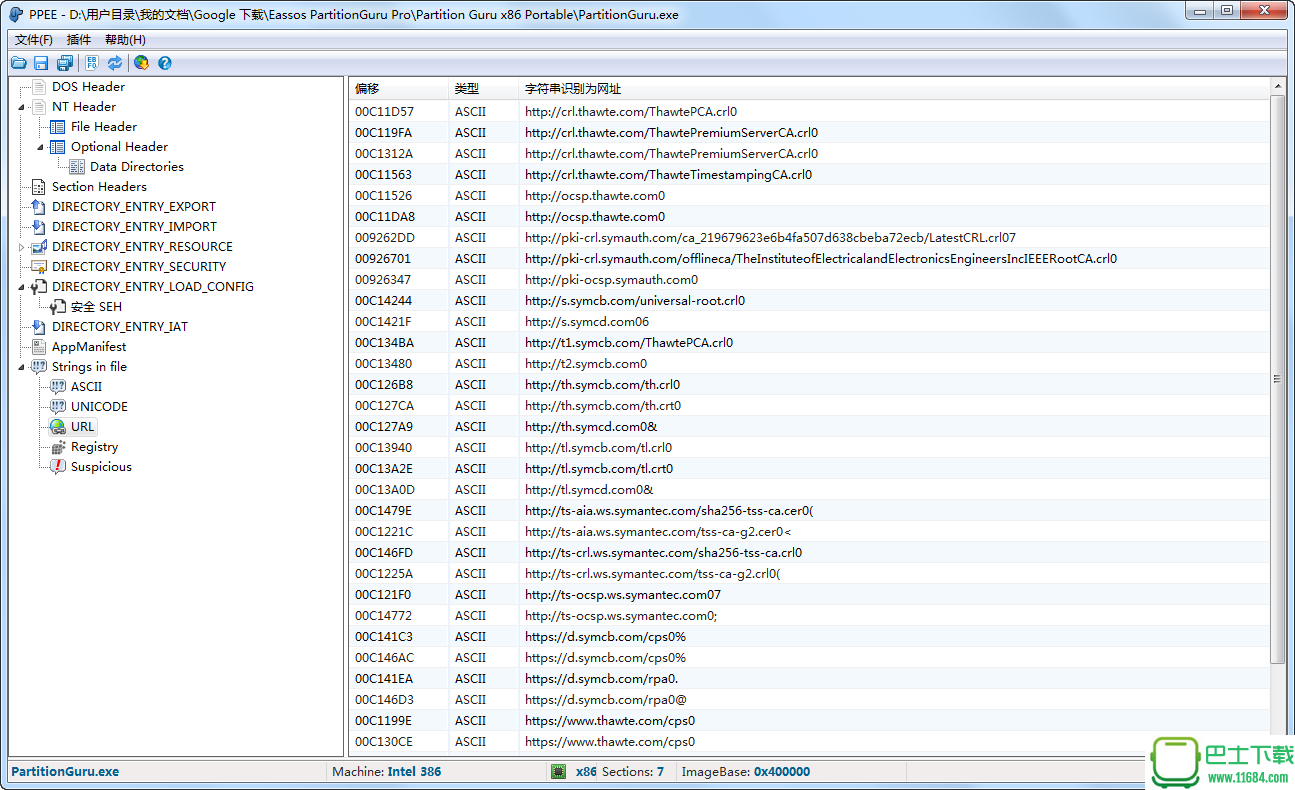
Task: Select the row with offset 00C141C3
Action: (x=810, y=636)
